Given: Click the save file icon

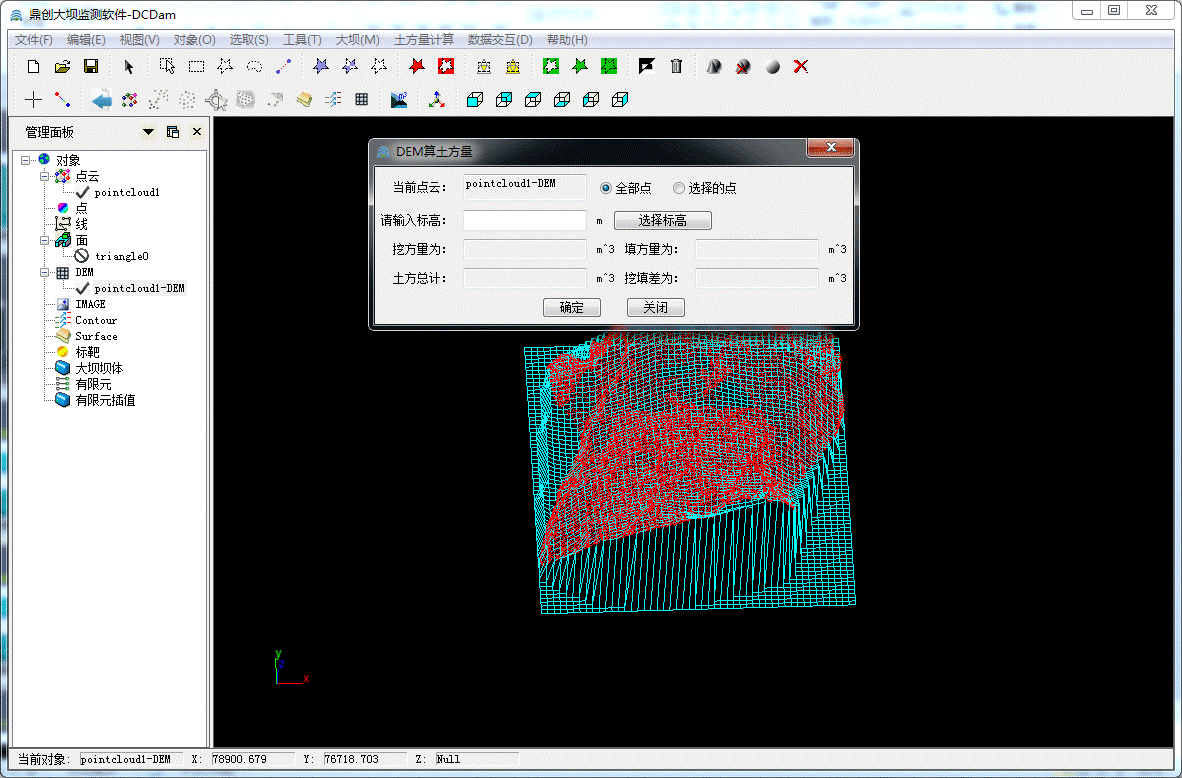Looking at the screenshot, I should 90,66.
